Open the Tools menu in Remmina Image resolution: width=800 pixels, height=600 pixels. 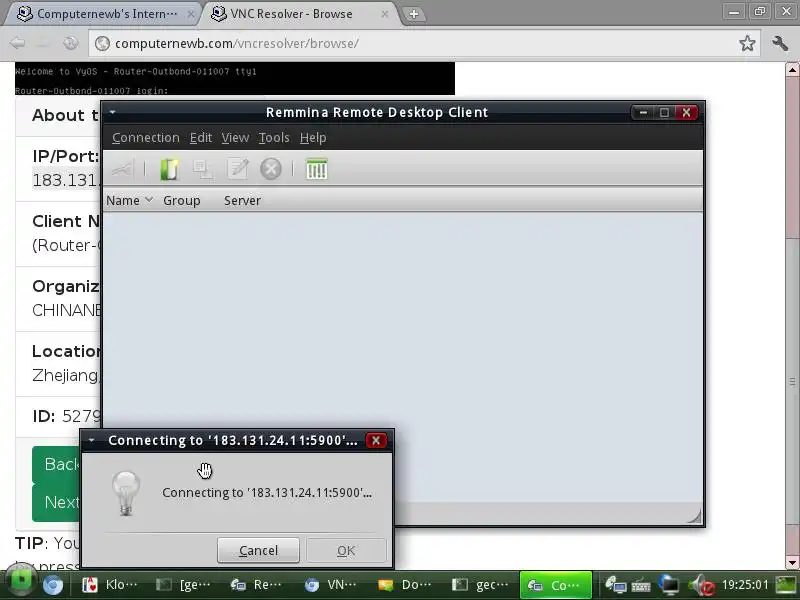(274, 138)
